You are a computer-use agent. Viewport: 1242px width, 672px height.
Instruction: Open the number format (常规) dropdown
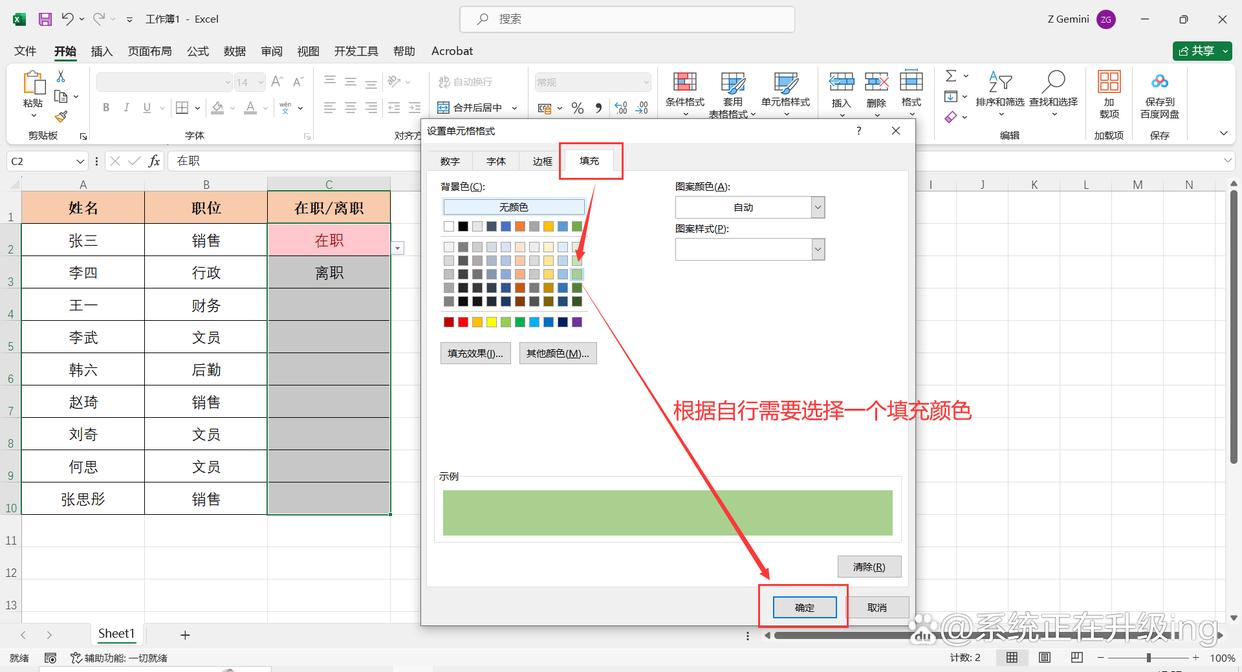(x=646, y=82)
